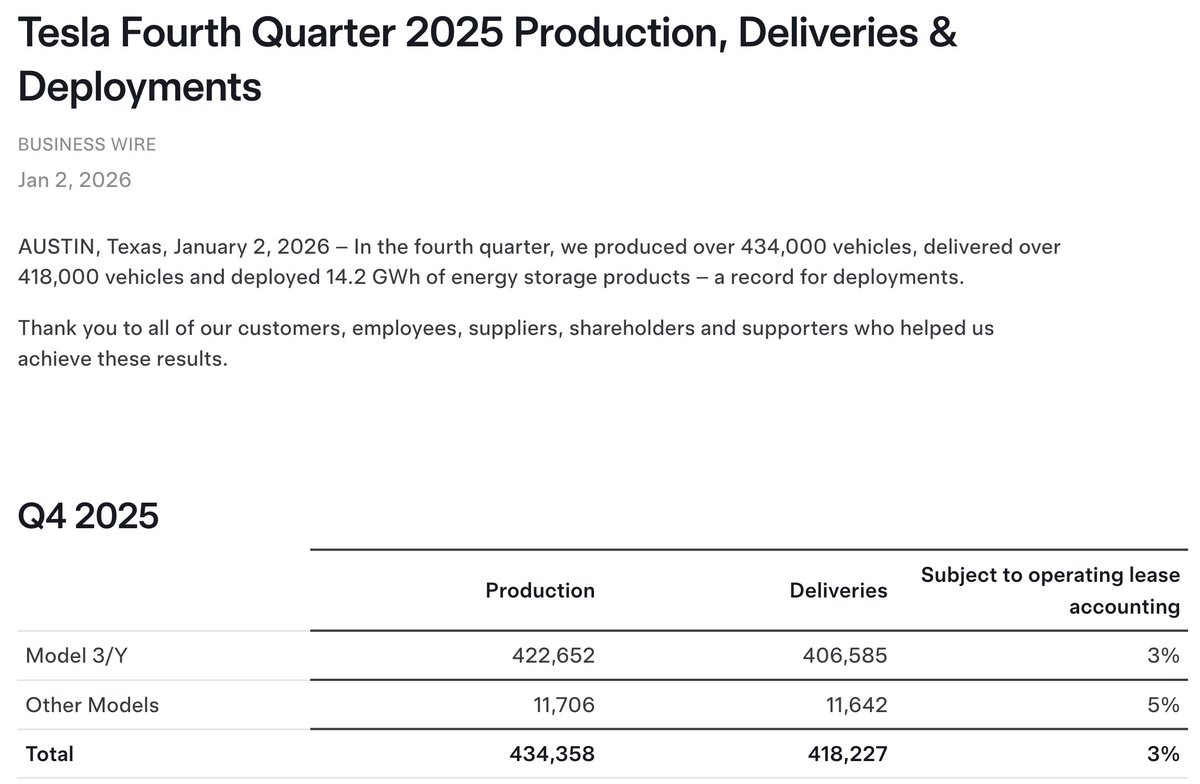Viewport: 1200px width, 784px height.
Task: Click the 5% lease accounting cell
Action: point(1163,705)
